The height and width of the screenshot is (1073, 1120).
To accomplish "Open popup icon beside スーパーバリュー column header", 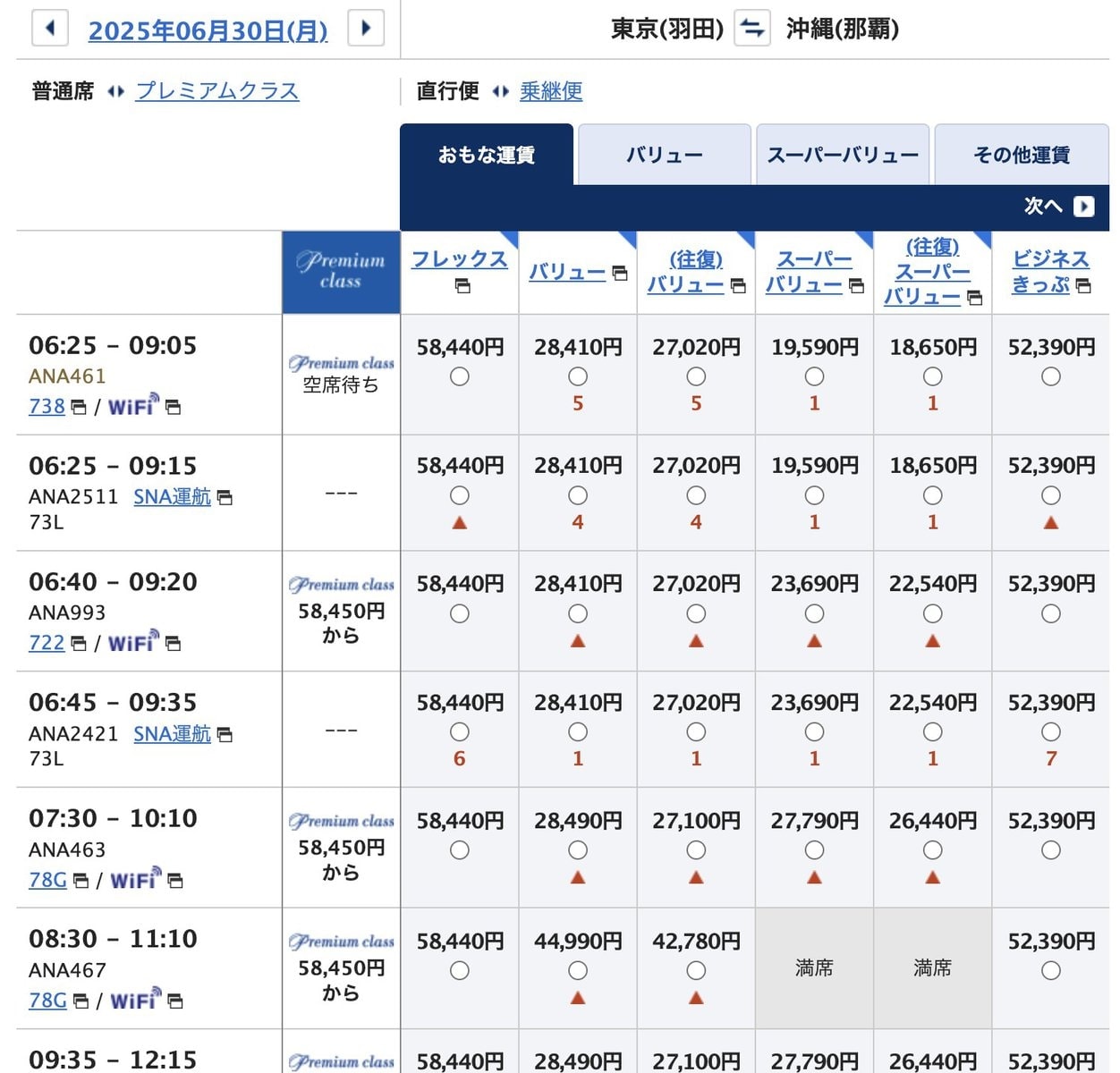I will click(856, 285).
